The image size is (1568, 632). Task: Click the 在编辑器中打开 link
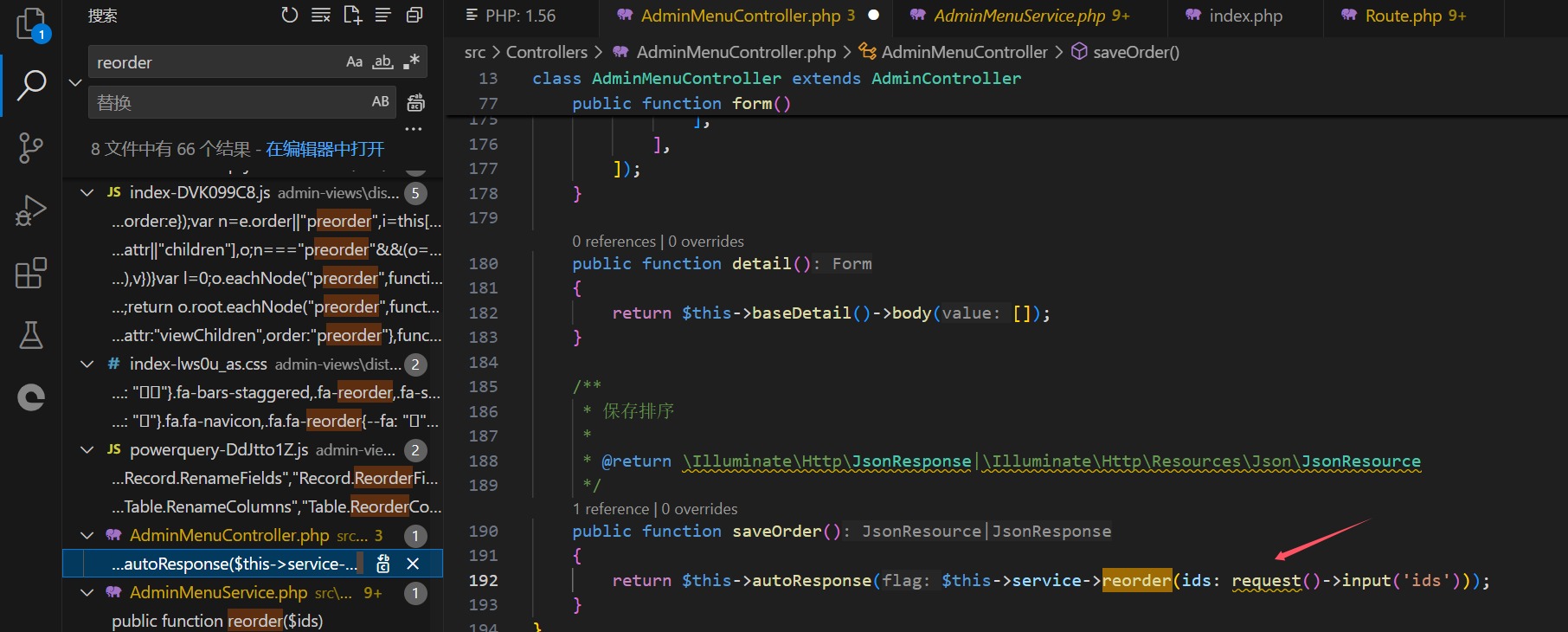point(325,149)
